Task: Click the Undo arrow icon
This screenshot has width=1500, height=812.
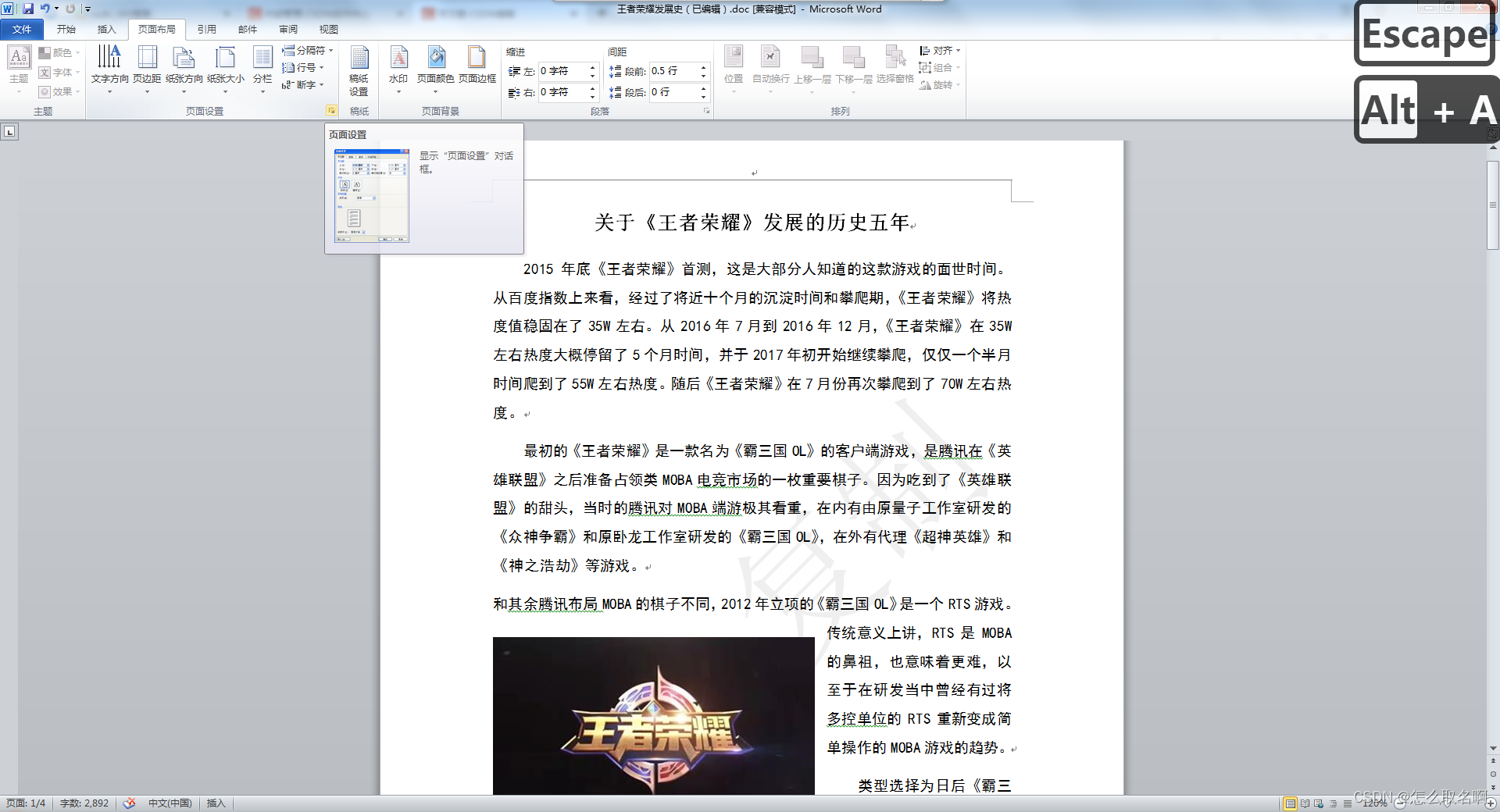Action: [x=45, y=9]
